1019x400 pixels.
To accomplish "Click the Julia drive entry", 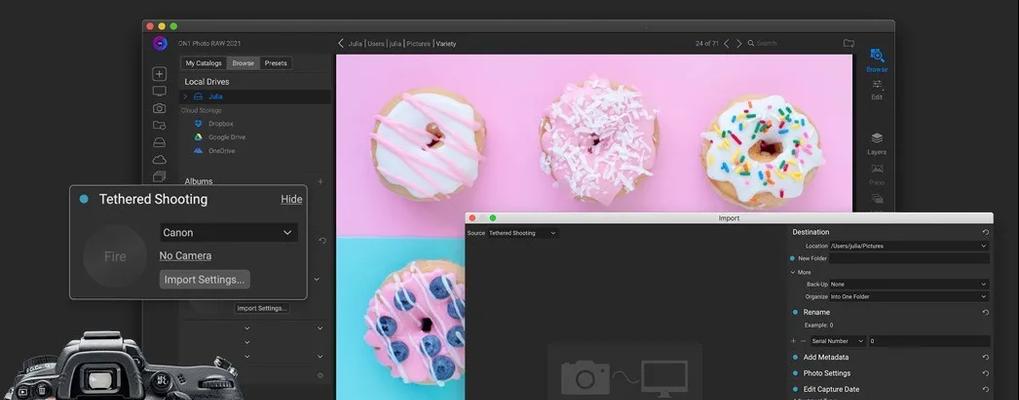I will tap(255, 97).
